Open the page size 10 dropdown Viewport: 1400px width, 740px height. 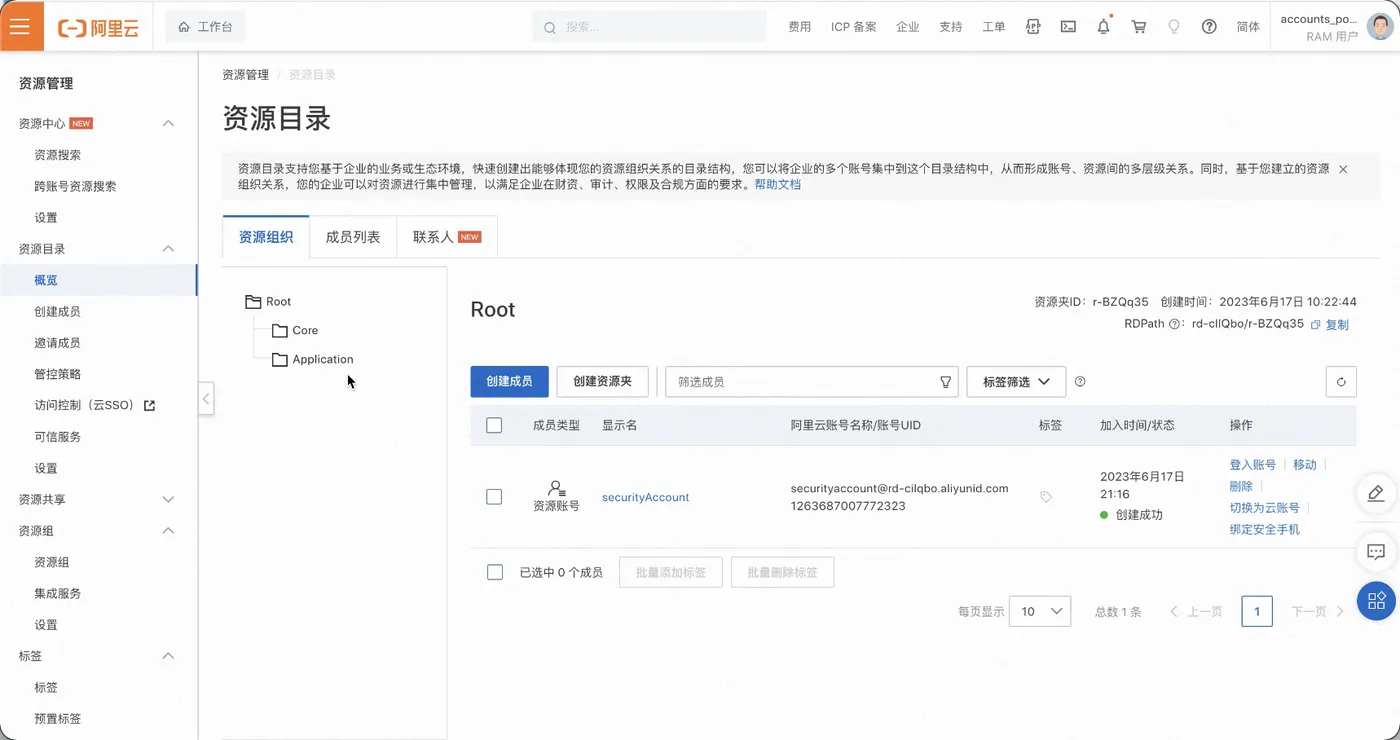(1040, 611)
